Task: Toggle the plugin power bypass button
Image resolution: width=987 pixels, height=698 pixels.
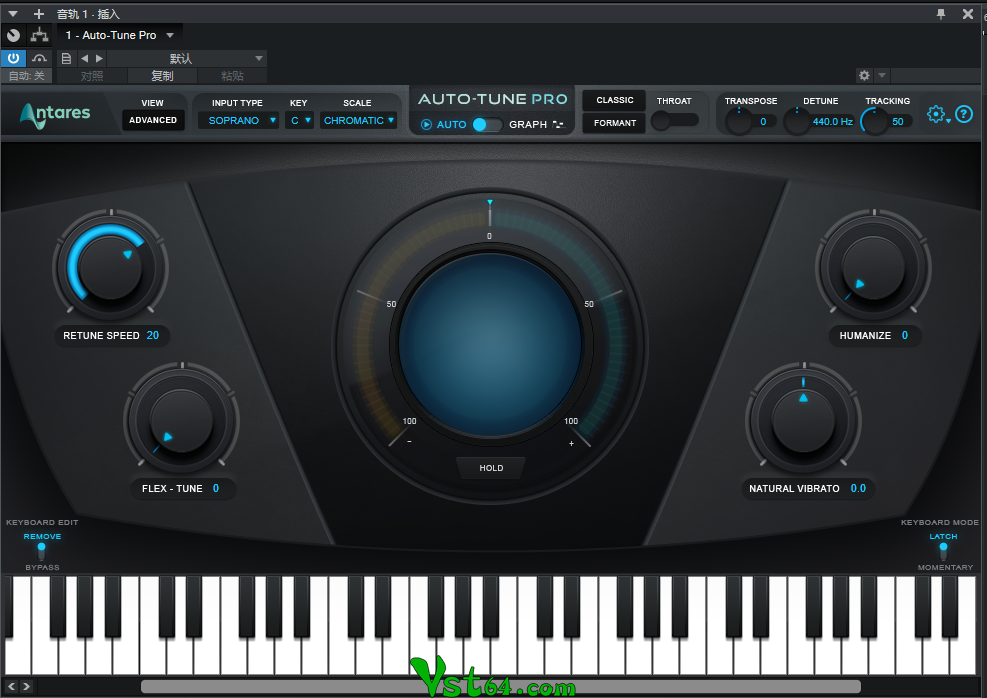Action: click(13, 59)
